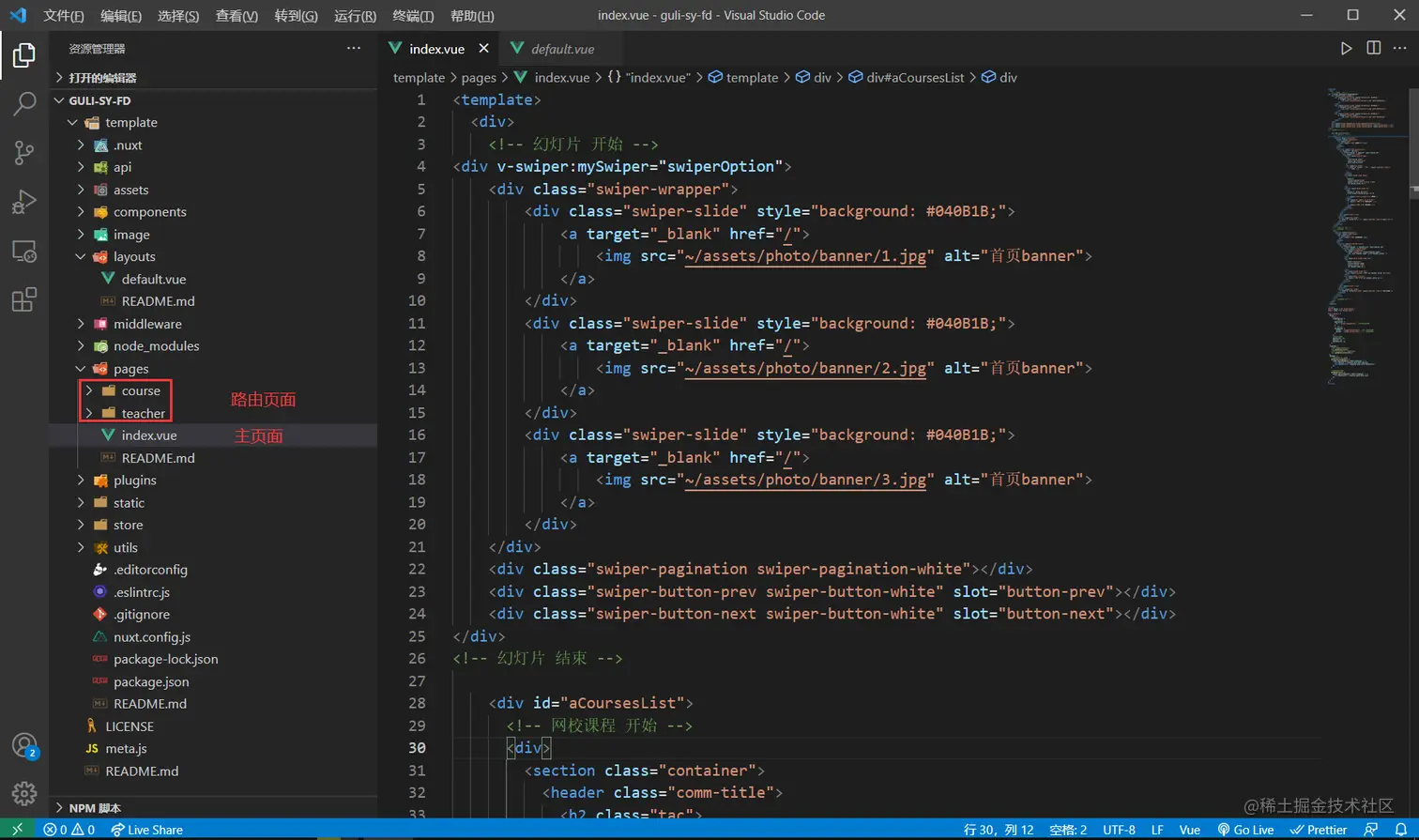1419x840 pixels.
Task: Change encoding via UTF-8
Action: [x=1119, y=830]
